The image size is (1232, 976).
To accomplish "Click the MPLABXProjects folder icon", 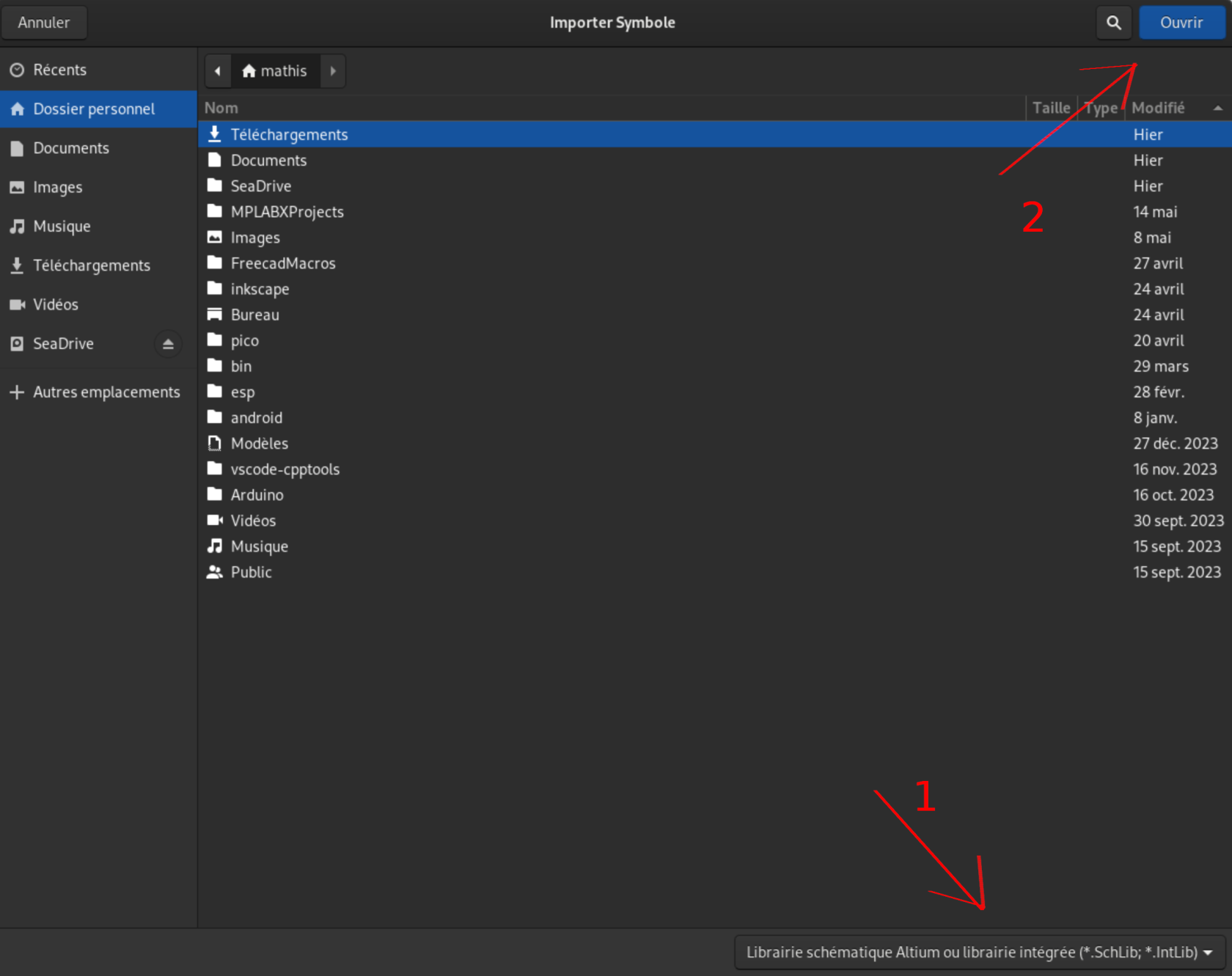I will (x=214, y=211).
